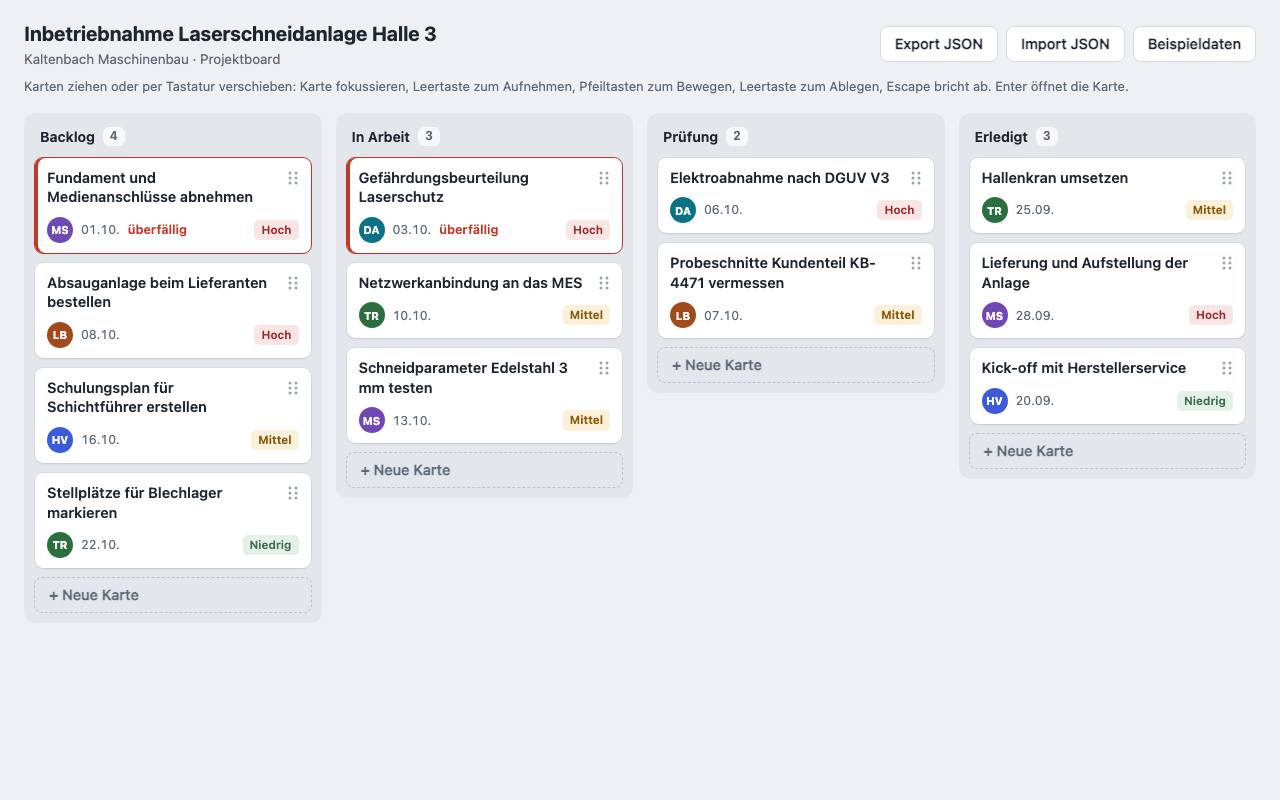
Task: Click drag handle of Netzwerkanbindung an das MES
Action: [604, 283]
